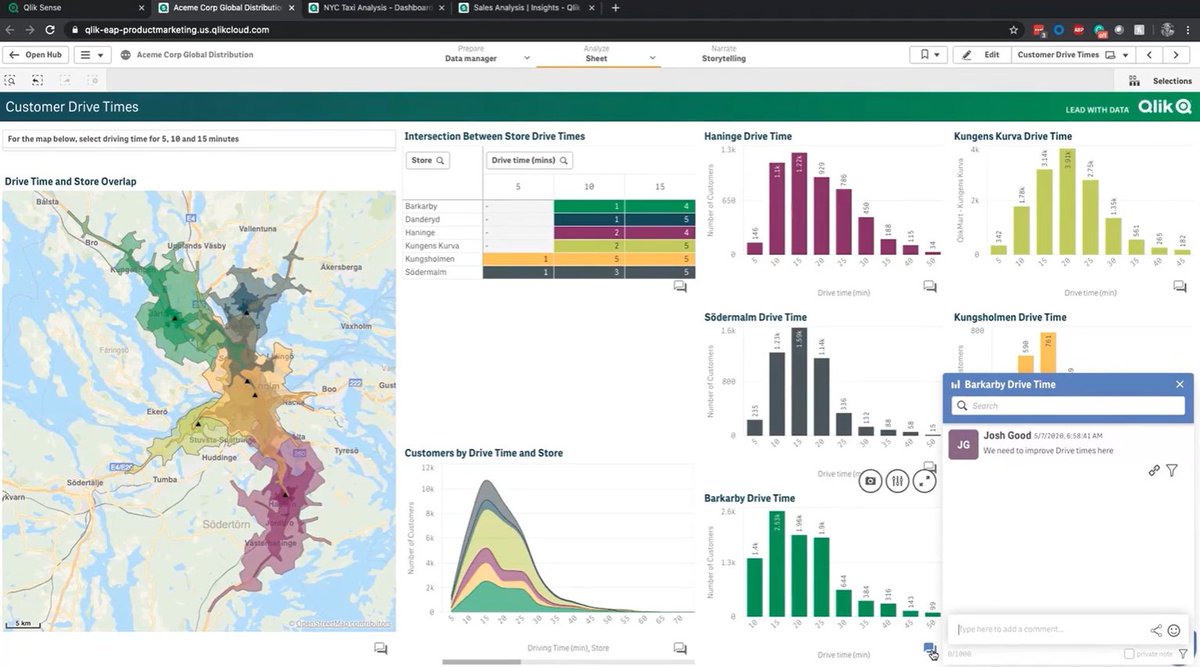Apply selection filter from Josh Good's comment
Image resolution: width=1200 pixels, height=667 pixels.
point(1172,470)
